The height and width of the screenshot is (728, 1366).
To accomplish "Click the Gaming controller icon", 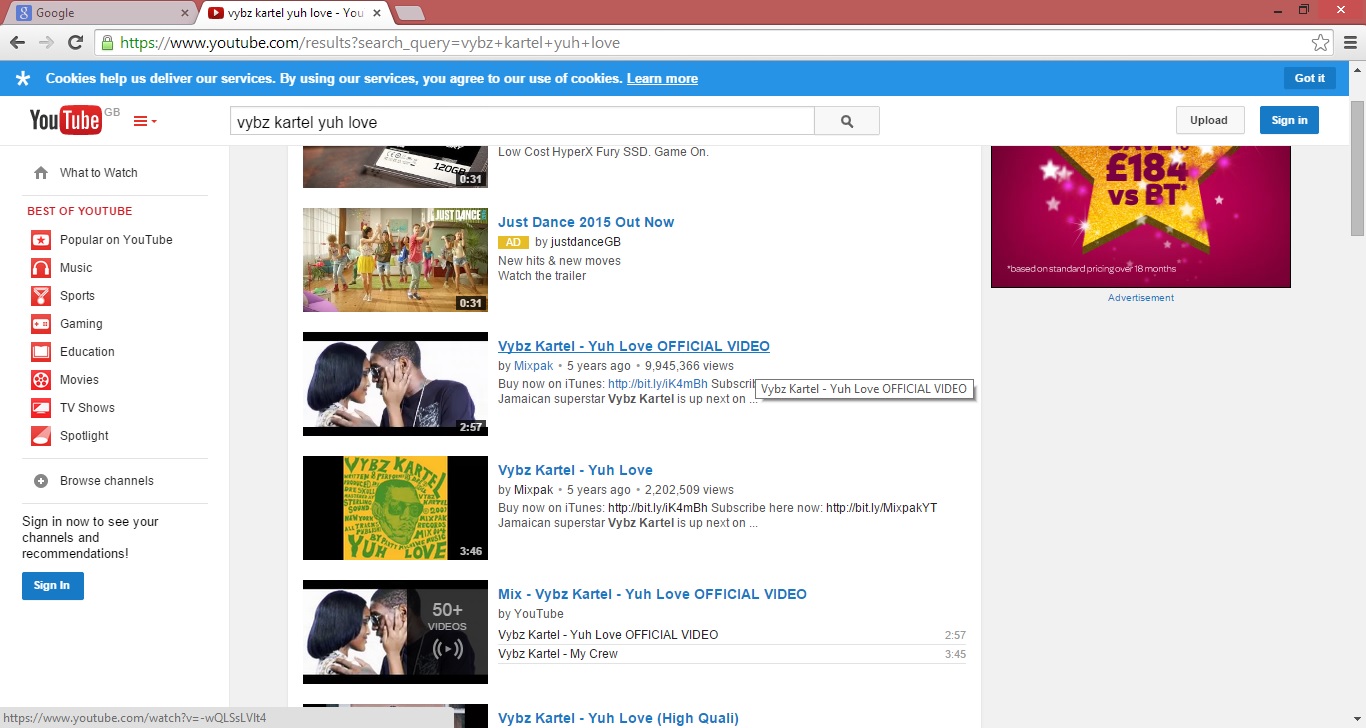I will [x=41, y=324].
